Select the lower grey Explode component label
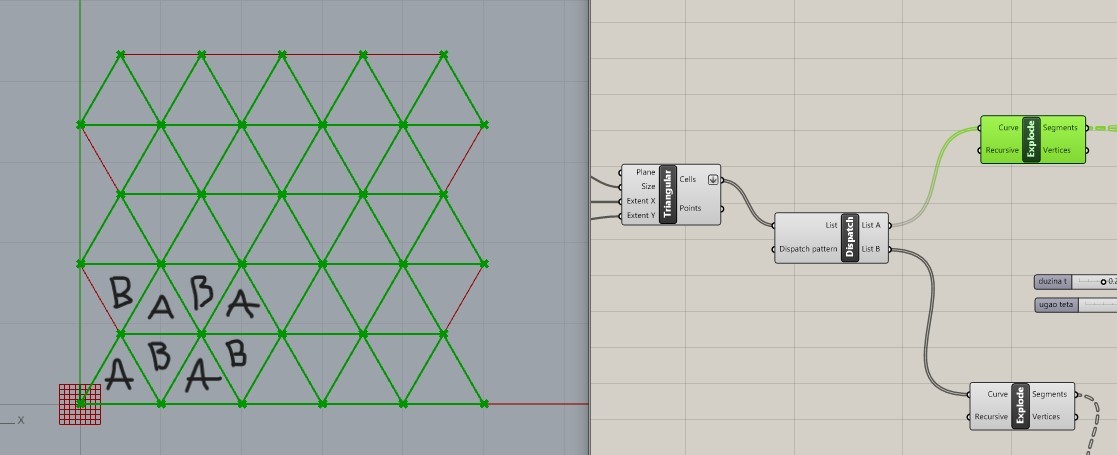Viewport: 1117px width, 455px height. pos(1020,407)
